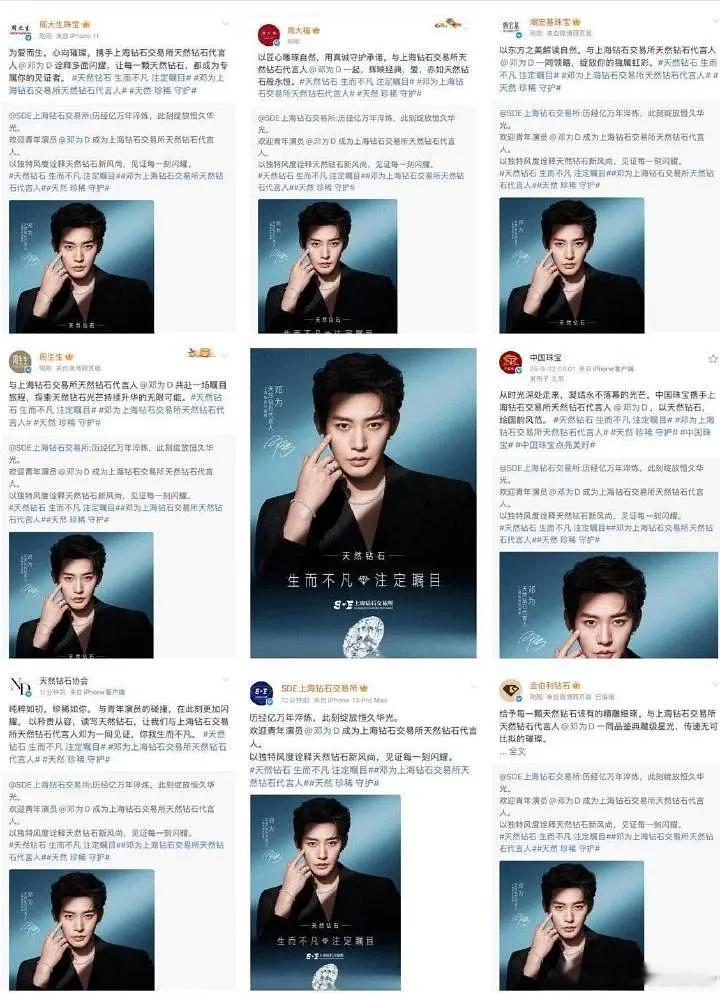
Task: Open the SDE上海钻石交易所 username link
Action: tap(319, 688)
